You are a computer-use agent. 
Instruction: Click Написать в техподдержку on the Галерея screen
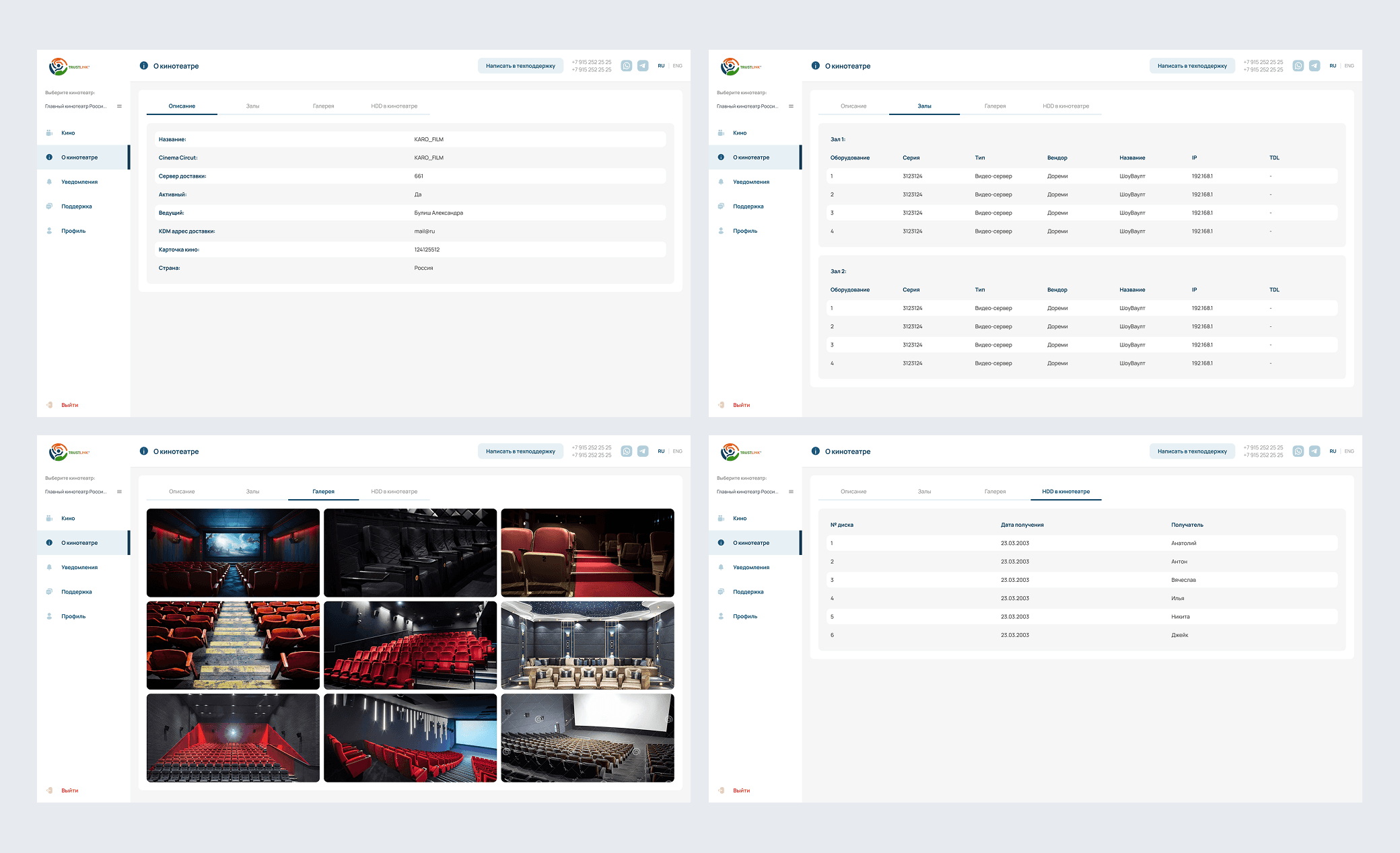tap(520, 451)
